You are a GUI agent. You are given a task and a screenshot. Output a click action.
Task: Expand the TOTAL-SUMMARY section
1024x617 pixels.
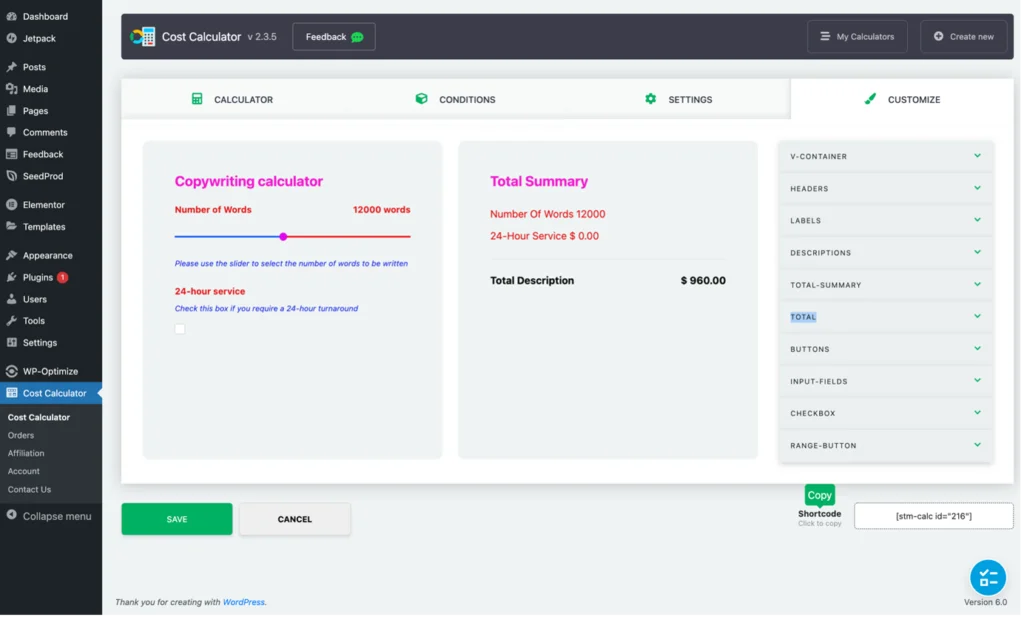(x=888, y=285)
